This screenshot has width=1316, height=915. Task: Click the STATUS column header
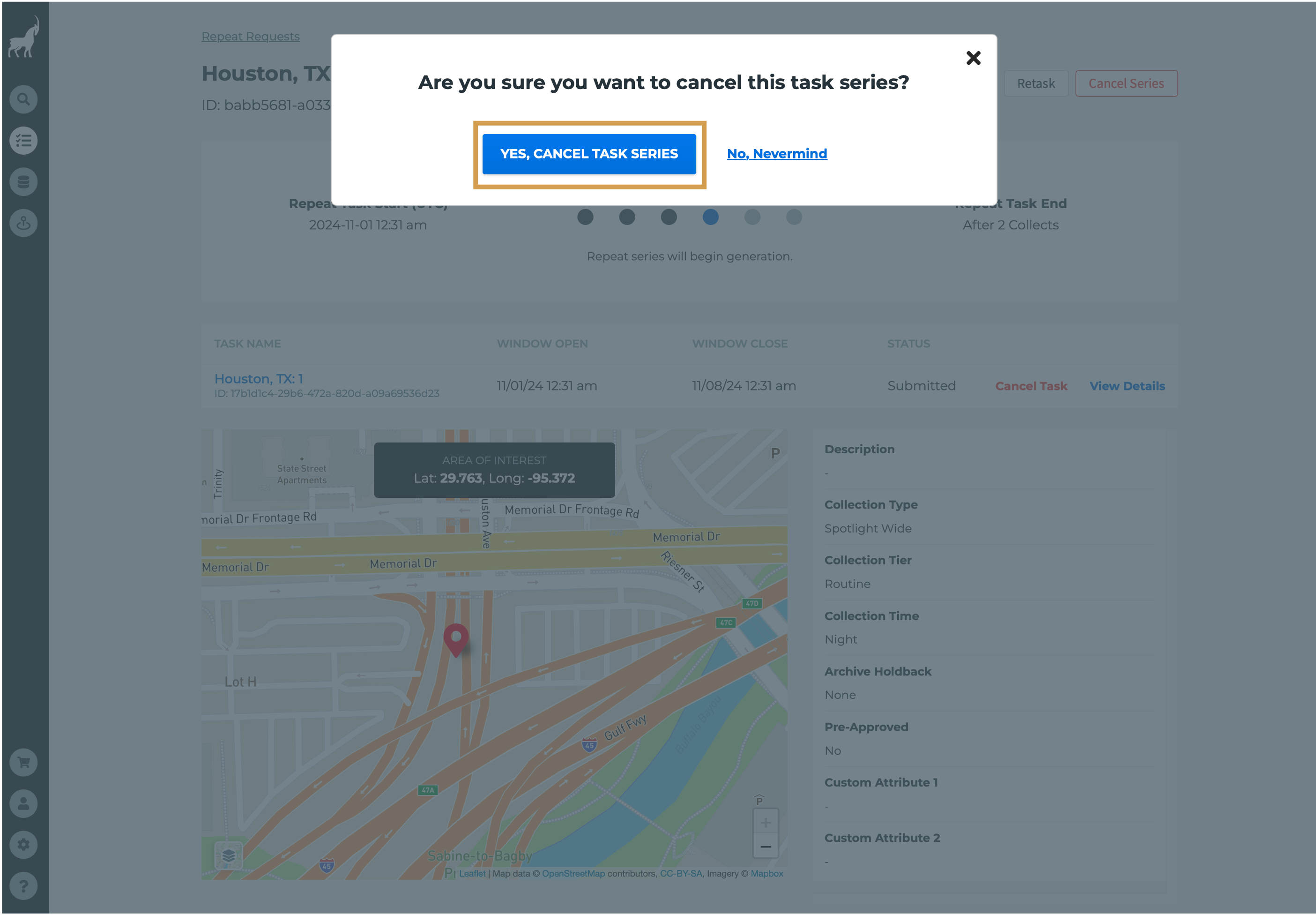(908, 344)
